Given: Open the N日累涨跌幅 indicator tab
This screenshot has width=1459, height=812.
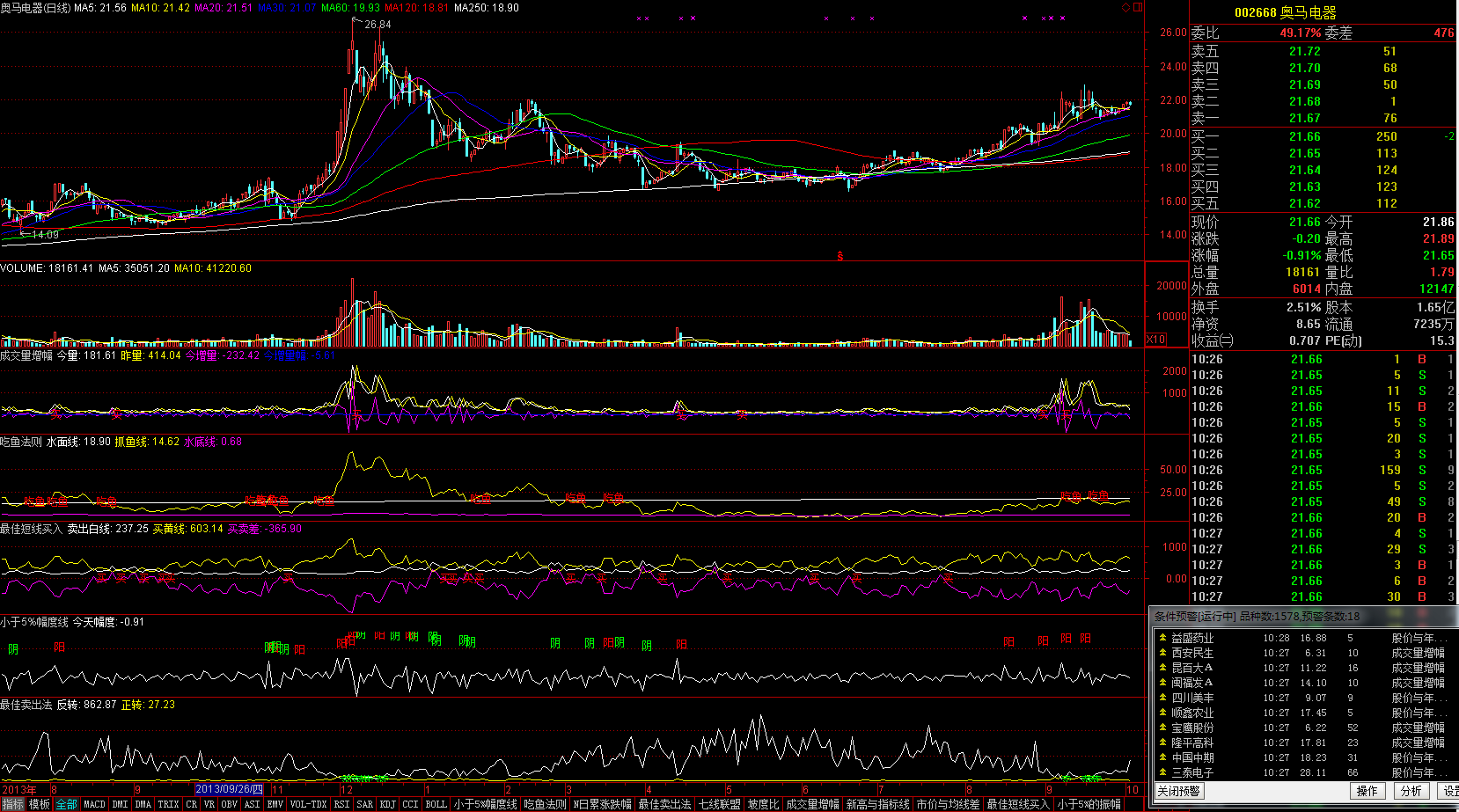Looking at the screenshot, I should click(602, 804).
